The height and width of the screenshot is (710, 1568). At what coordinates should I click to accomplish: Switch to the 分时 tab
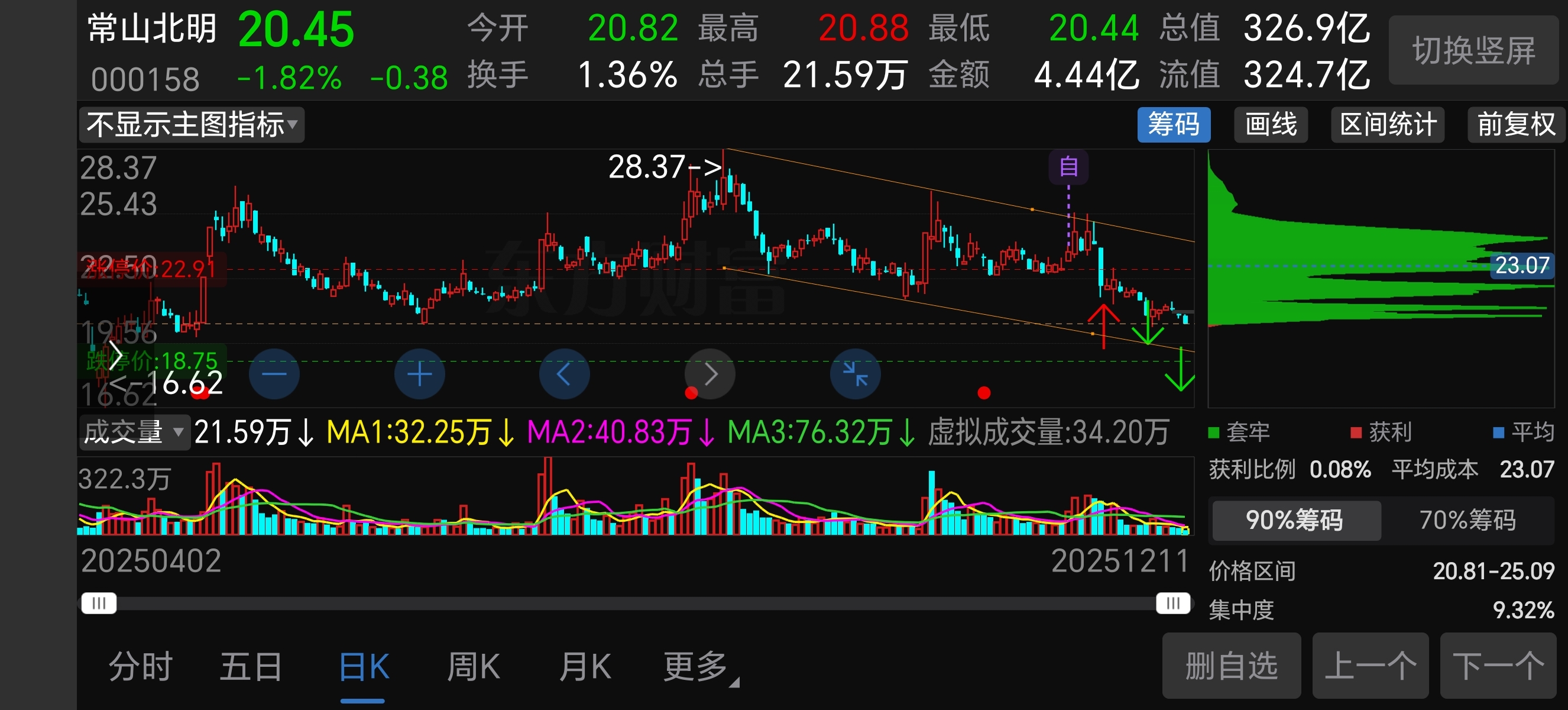coord(141,667)
